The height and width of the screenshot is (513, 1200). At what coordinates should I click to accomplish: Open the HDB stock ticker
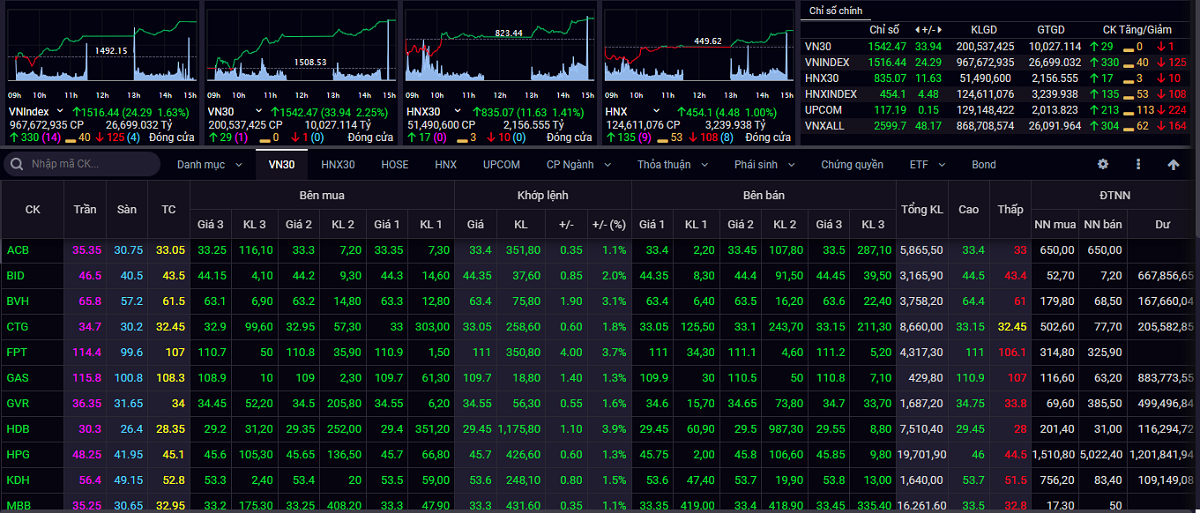coord(17,429)
